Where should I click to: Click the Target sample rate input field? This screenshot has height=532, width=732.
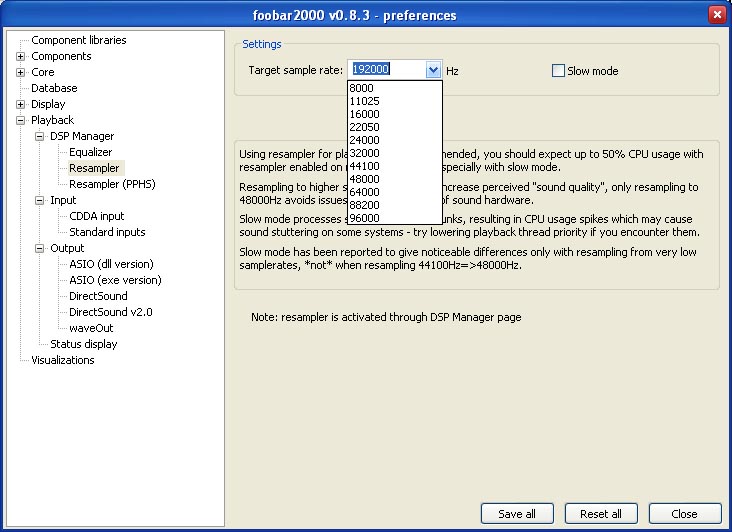pyautogui.click(x=387, y=70)
